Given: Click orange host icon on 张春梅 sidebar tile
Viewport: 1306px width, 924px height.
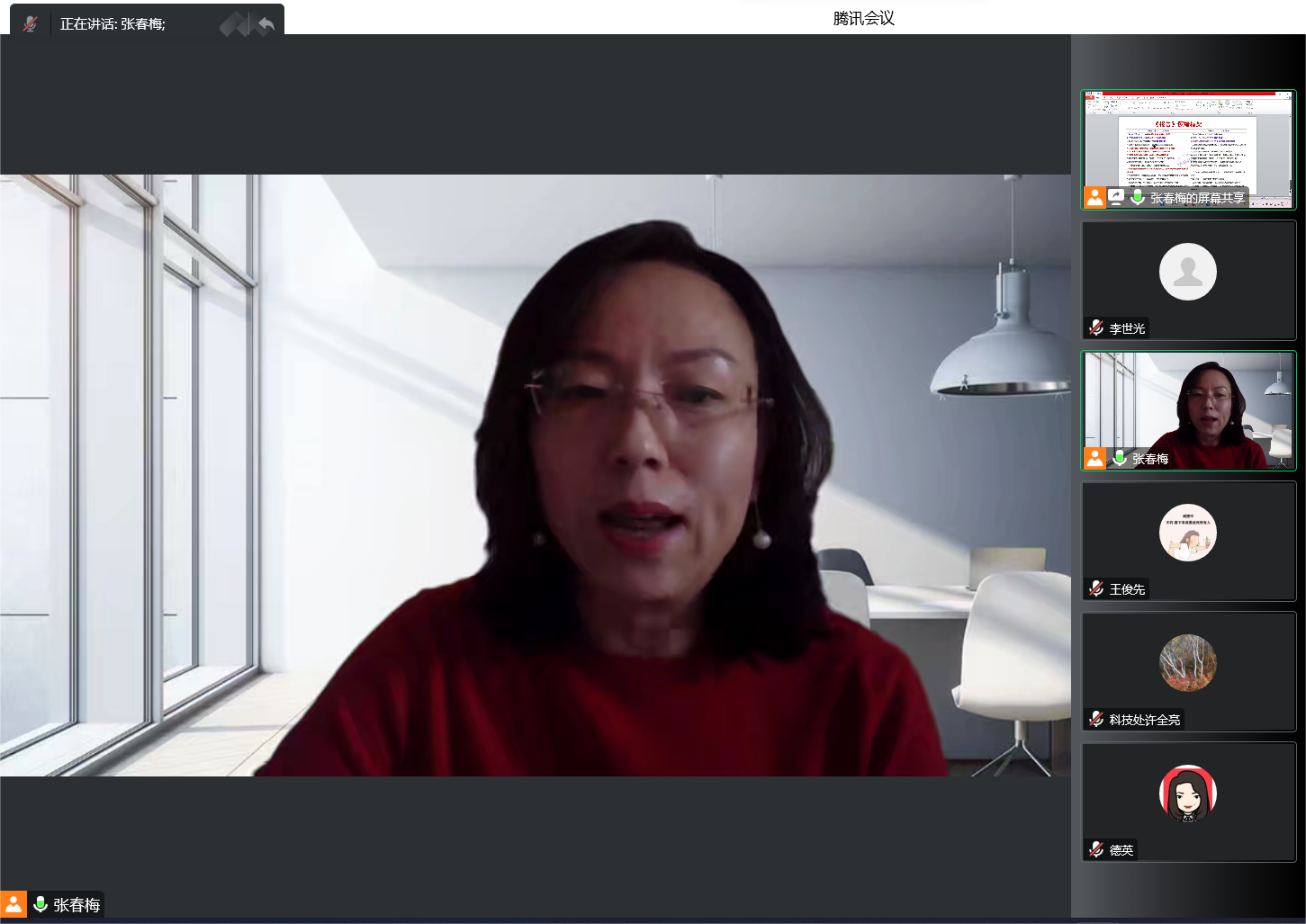Looking at the screenshot, I should (x=1094, y=458).
